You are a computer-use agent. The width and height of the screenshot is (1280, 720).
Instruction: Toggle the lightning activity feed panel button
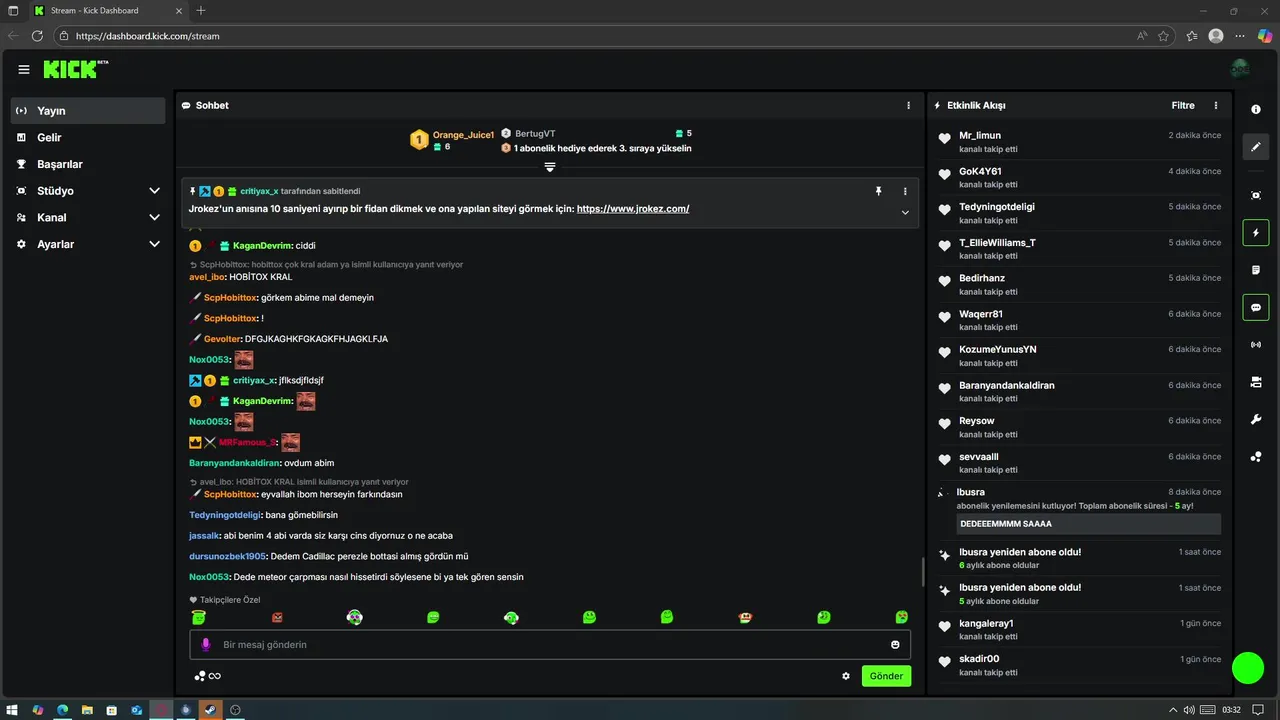coord(1256,233)
